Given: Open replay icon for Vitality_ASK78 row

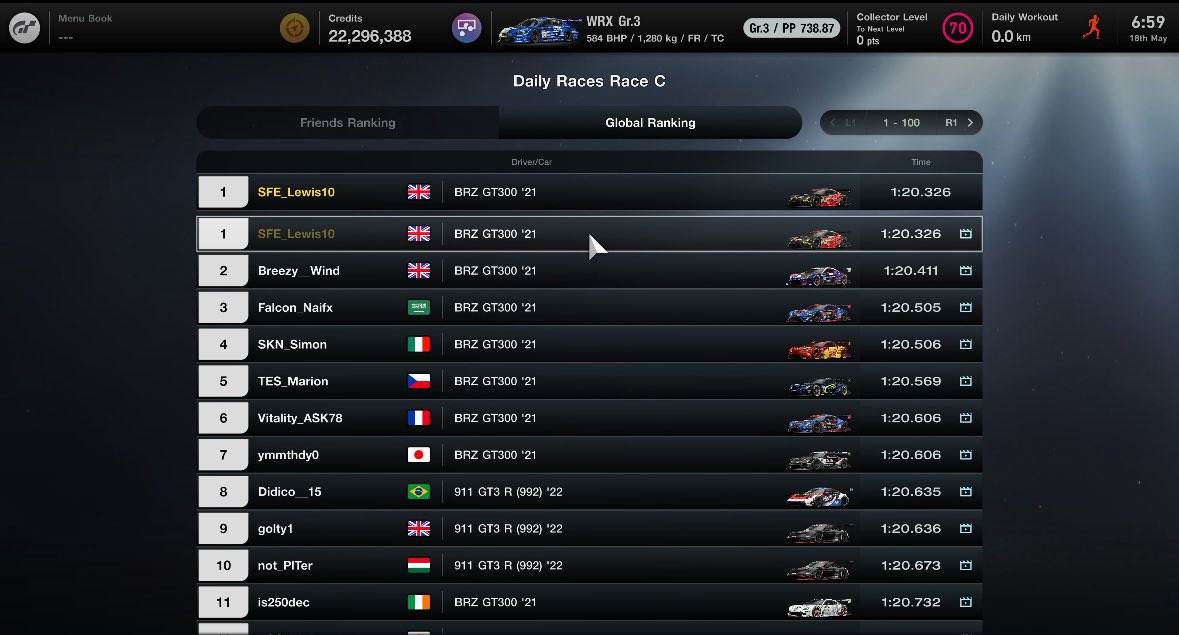Looking at the screenshot, I should [x=965, y=418].
